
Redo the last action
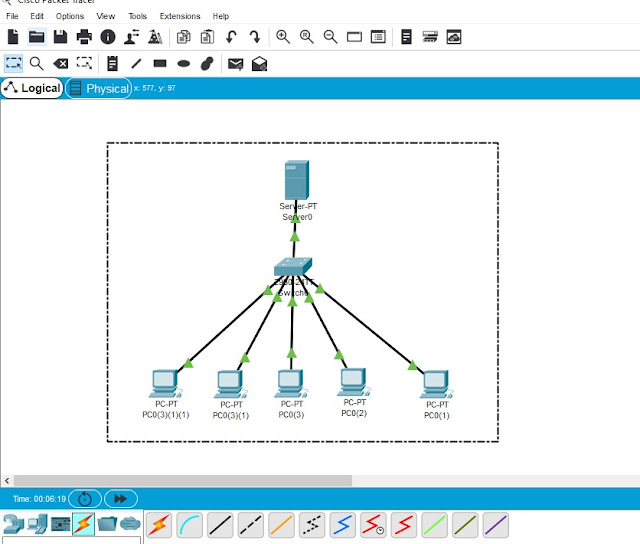[255, 37]
